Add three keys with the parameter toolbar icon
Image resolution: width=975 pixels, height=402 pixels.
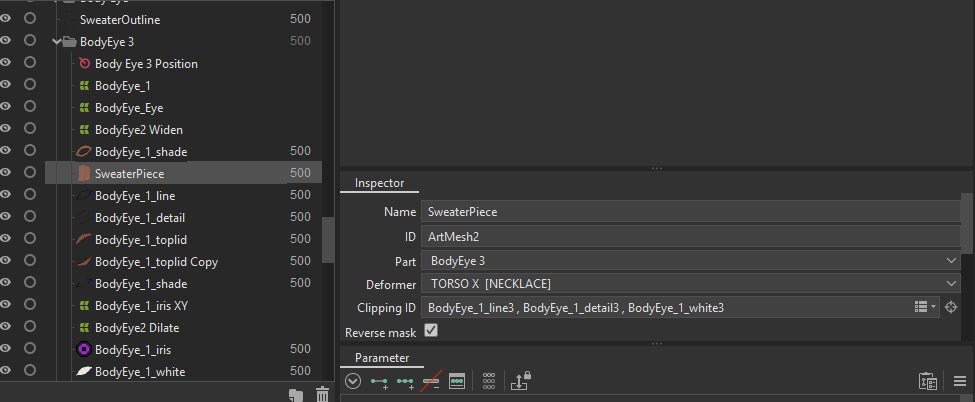point(405,381)
